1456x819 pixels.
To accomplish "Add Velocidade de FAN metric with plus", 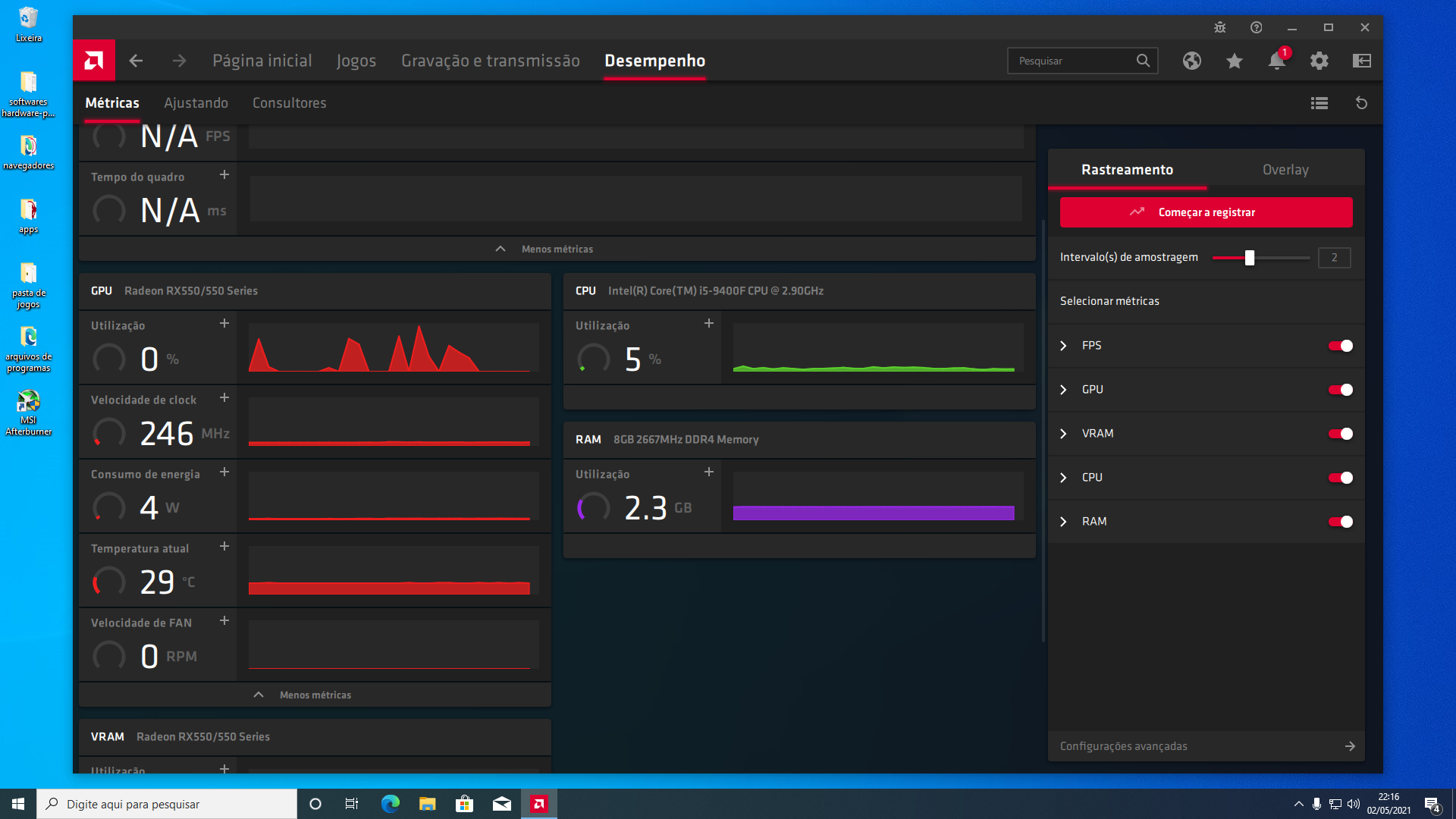I will [224, 621].
